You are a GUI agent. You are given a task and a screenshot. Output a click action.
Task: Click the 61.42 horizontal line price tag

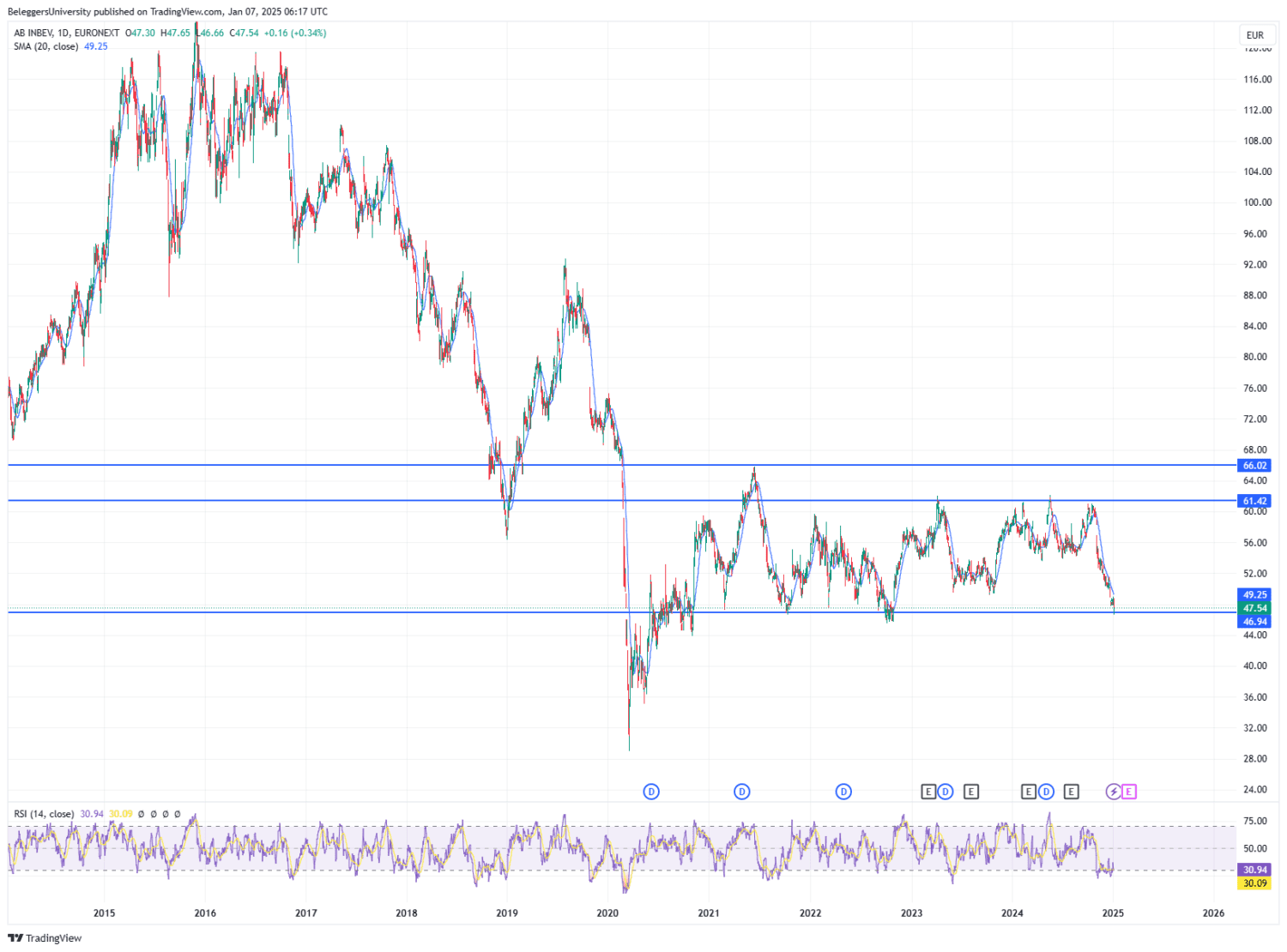[x=1254, y=501]
